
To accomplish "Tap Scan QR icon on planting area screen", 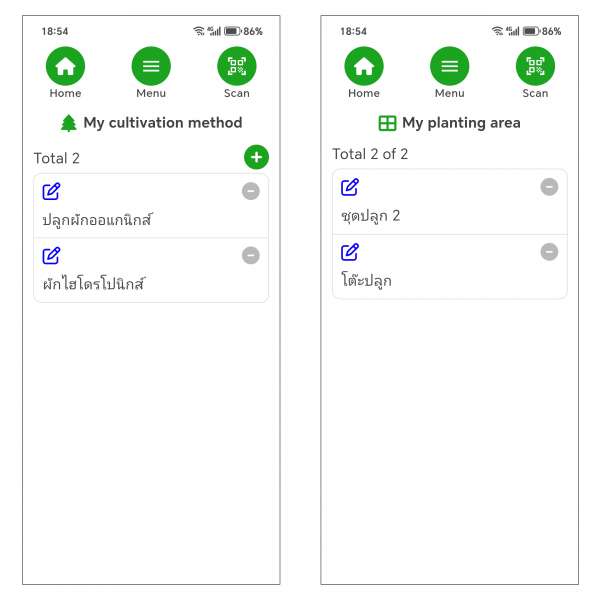I will 535,67.
